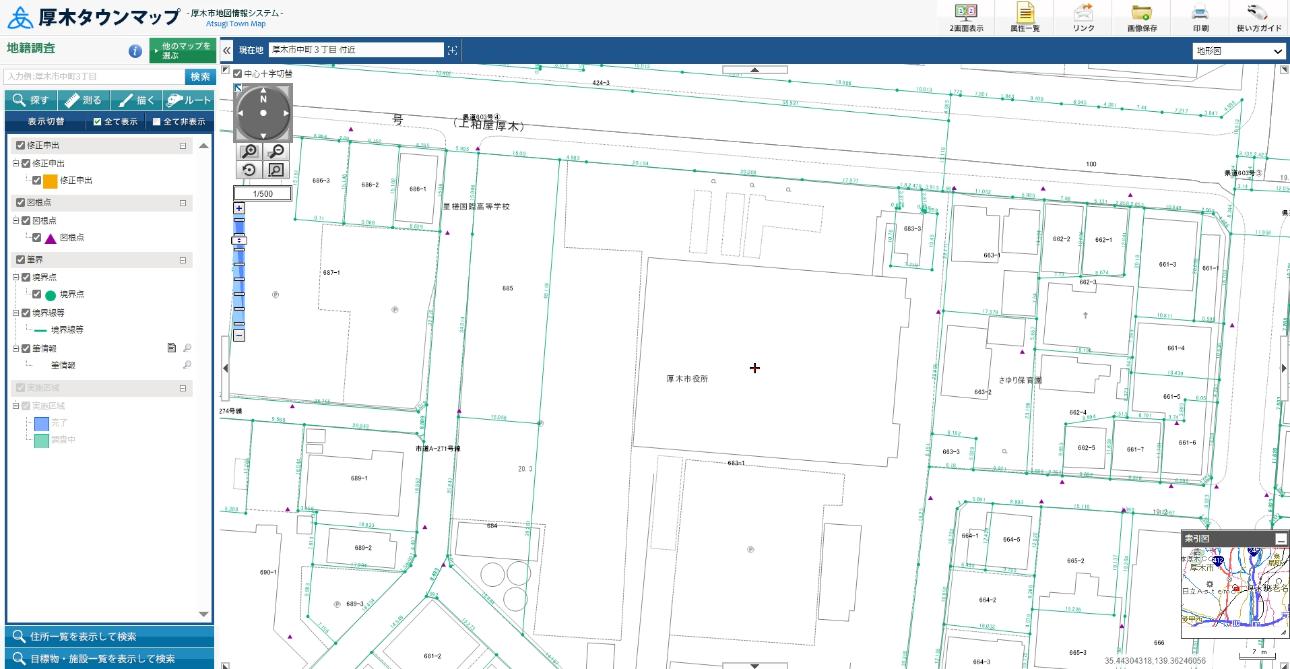Click 他のマップを選ぶ button
Screen dimensions: 1290x669
181,51
